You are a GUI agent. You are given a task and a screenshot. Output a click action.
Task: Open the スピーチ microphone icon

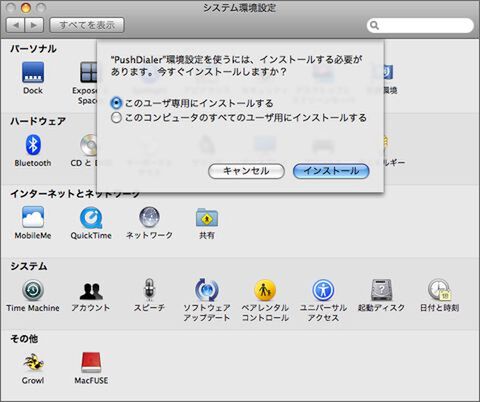click(x=149, y=290)
